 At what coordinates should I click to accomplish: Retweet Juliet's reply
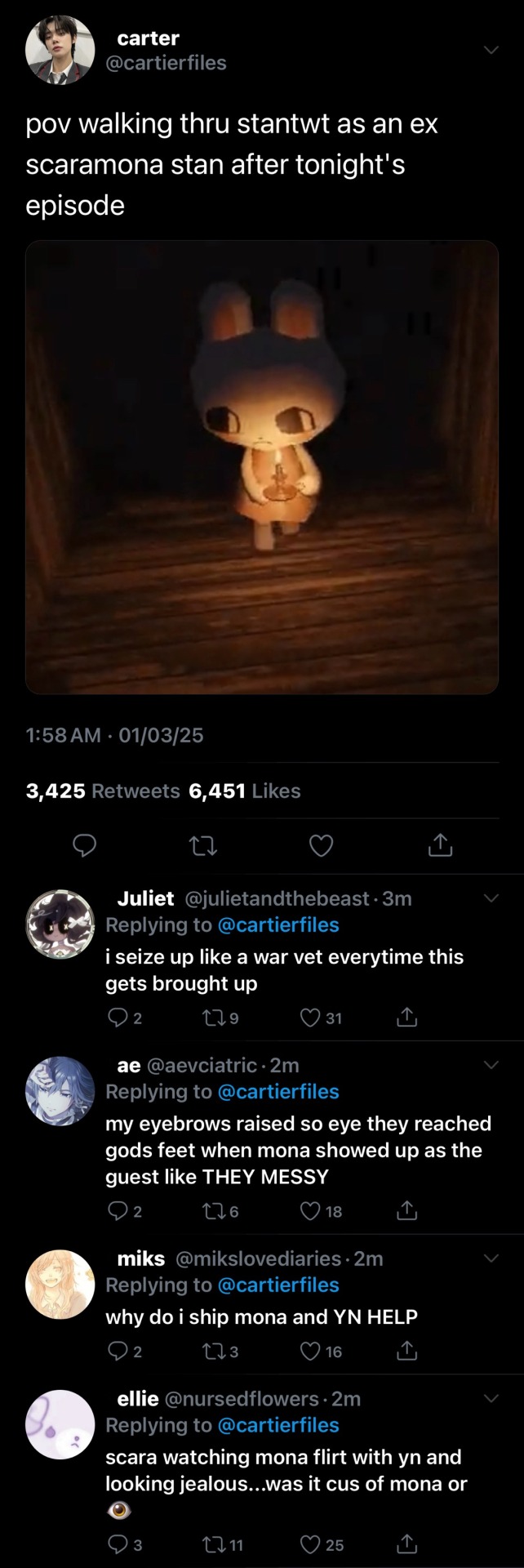click(x=212, y=1018)
